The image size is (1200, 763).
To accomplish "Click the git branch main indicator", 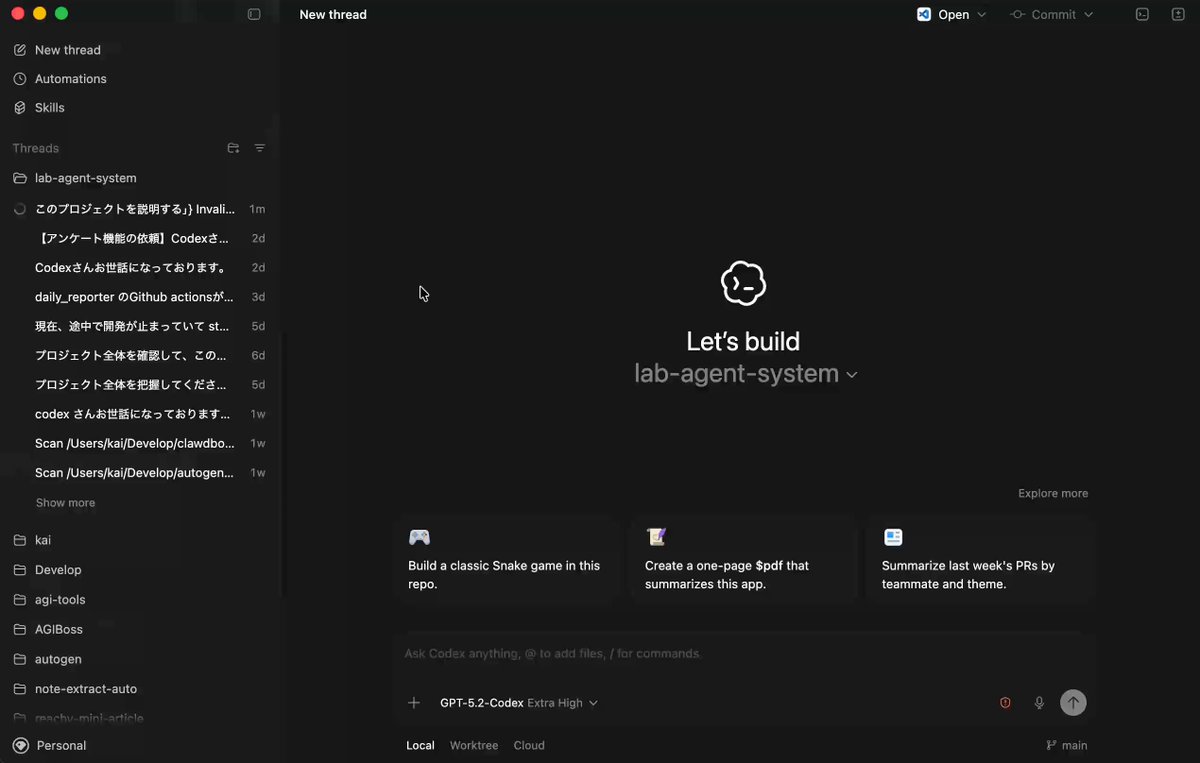I will point(1066,745).
